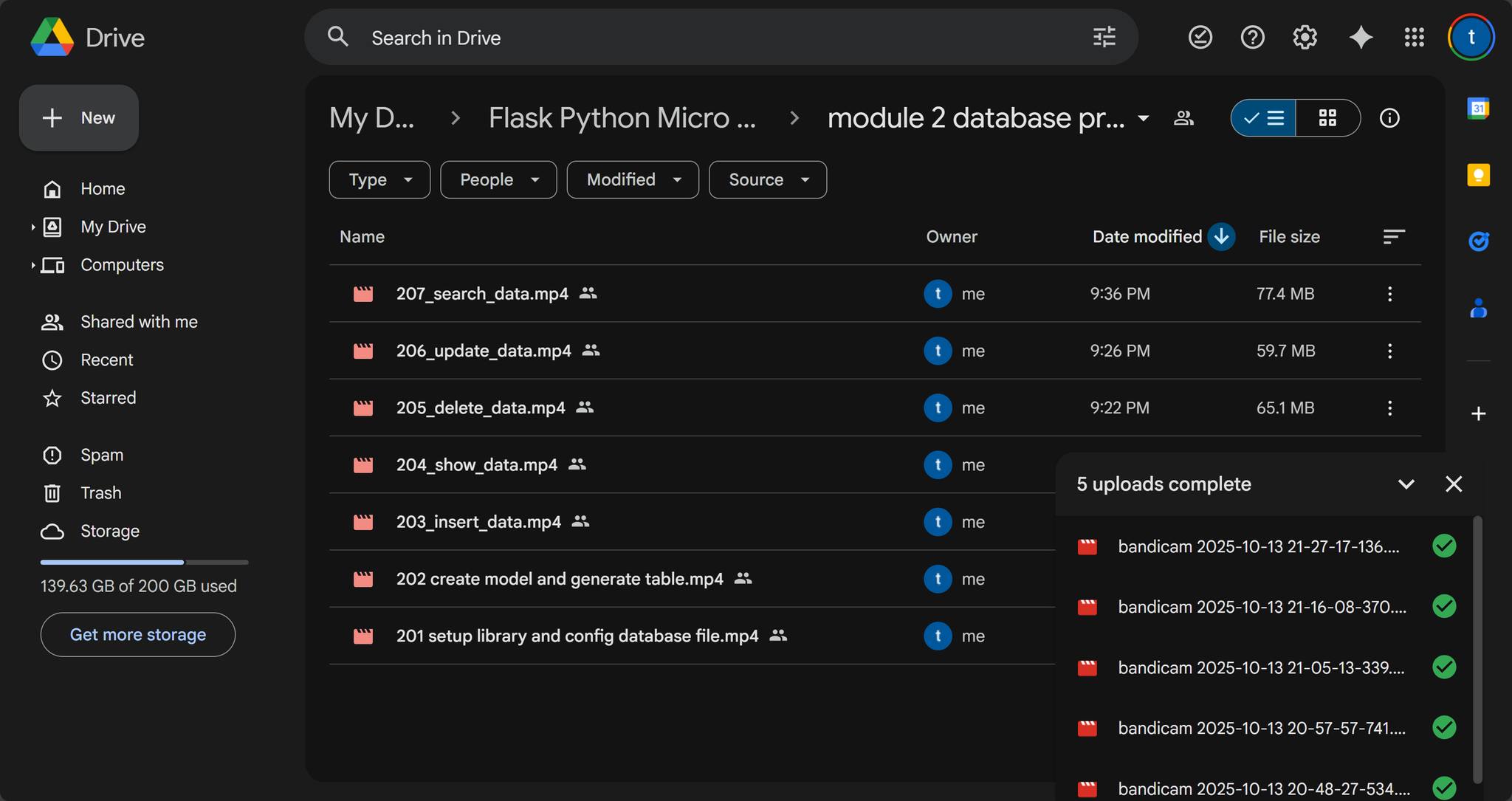Navigate to Flask Python Micro breadcrumb
Screen dimensions: 1512x801
tap(622, 118)
